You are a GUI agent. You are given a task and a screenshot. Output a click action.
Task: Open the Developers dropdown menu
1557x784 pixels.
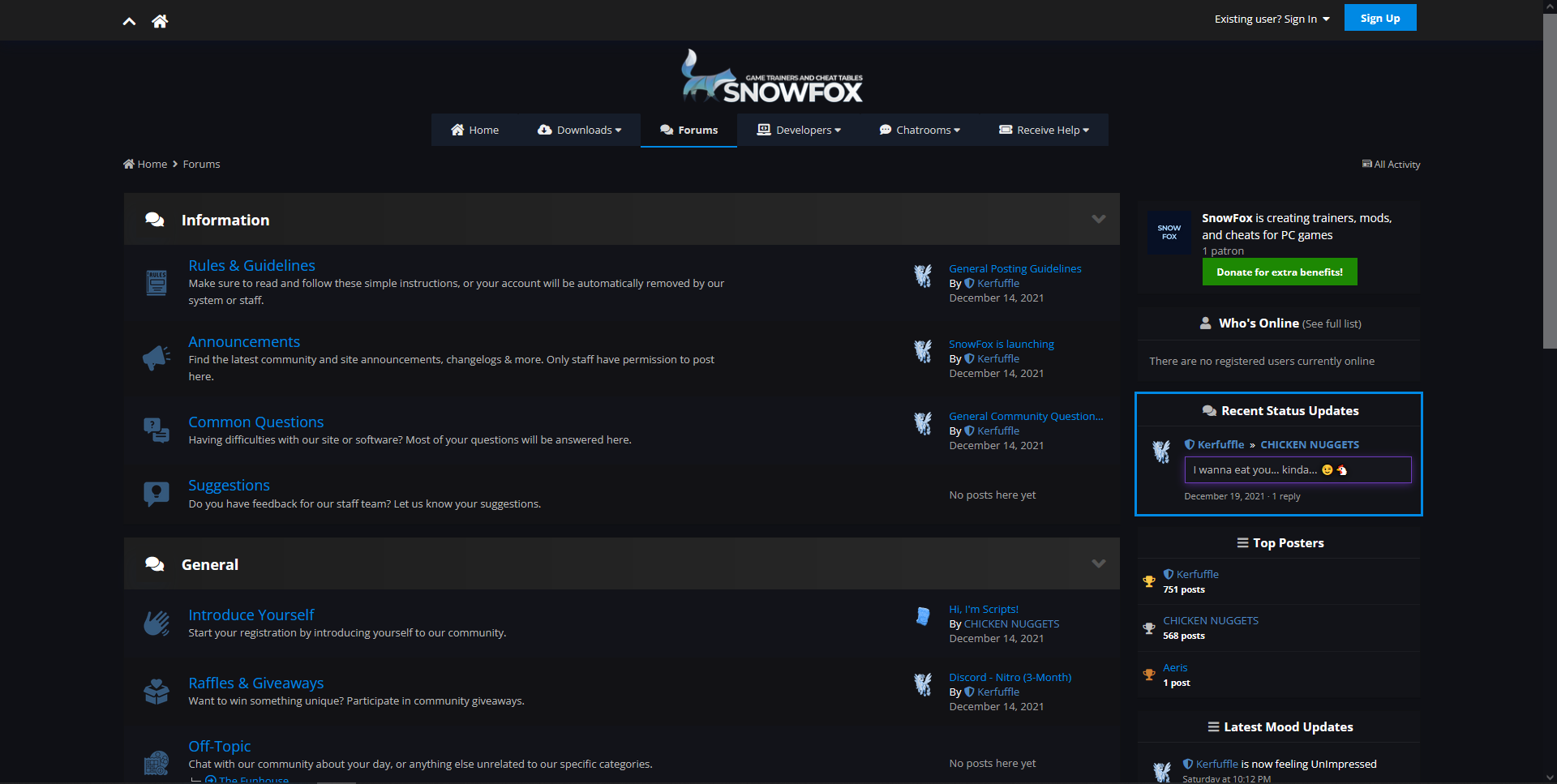(x=799, y=130)
